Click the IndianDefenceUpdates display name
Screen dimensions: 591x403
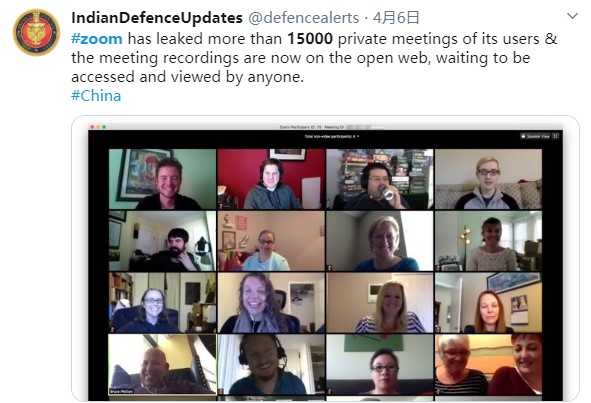point(156,18)
